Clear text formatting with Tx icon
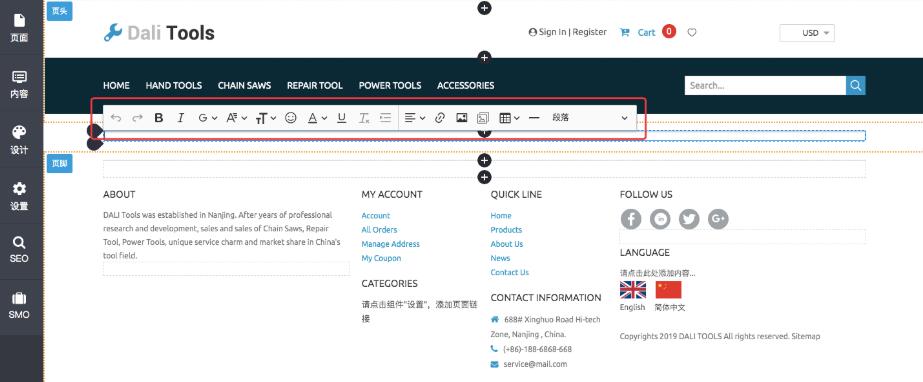The height and width of the screenshot is (382, 923). 364,118
